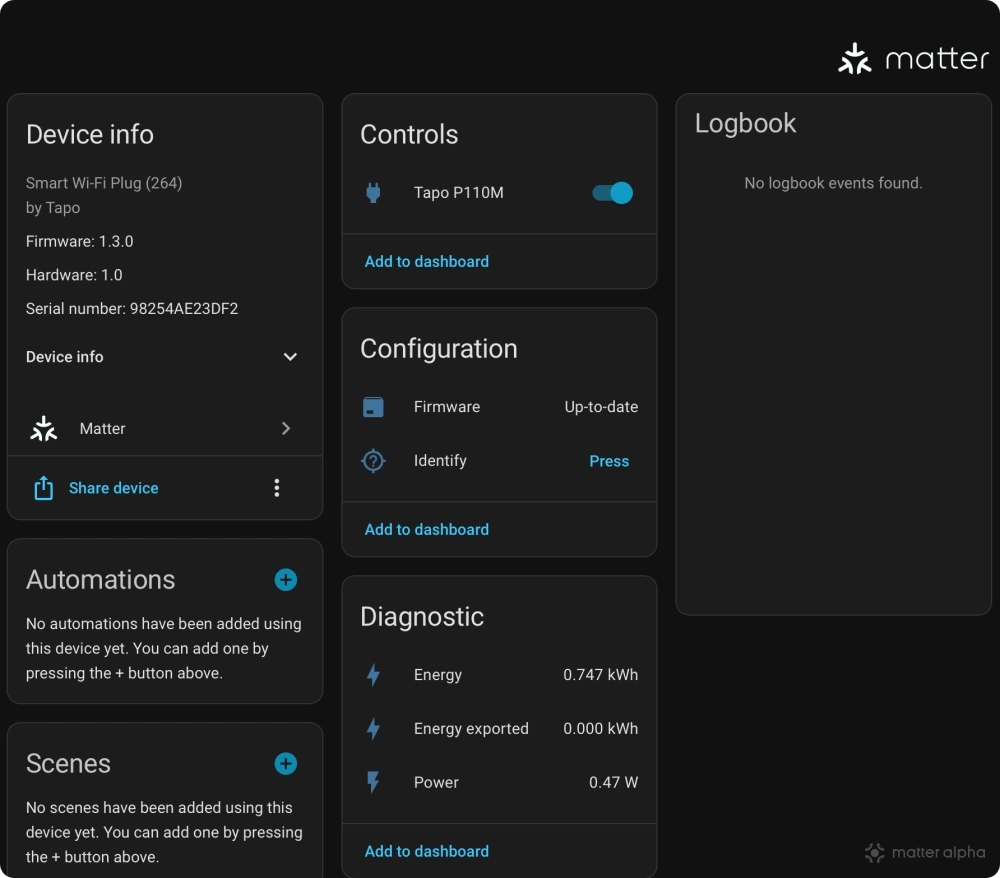1000x878 pixels.
Task: Add a new automation with plus button
Action: [x=286, y=580]
